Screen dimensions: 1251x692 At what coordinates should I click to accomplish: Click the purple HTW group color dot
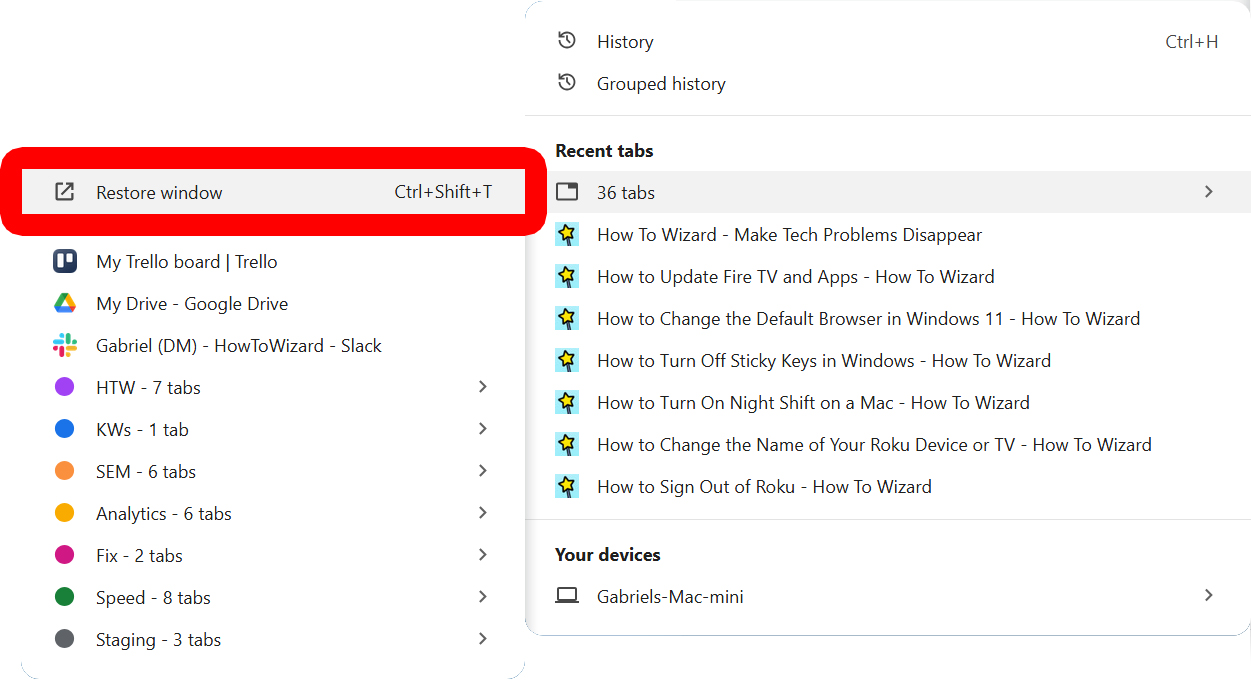(x=65, y=387)
